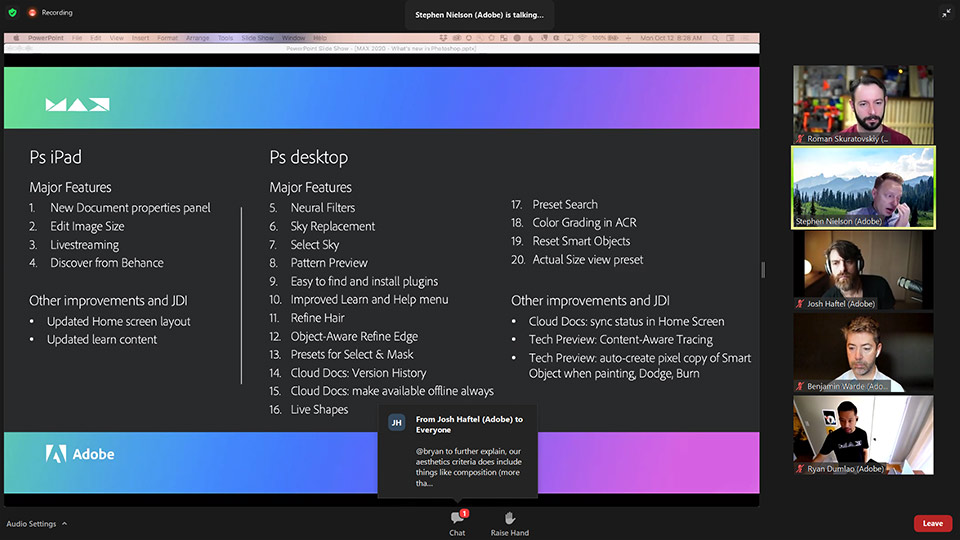Click the Wi-Fi icon in the menu bar

point(582,38)
